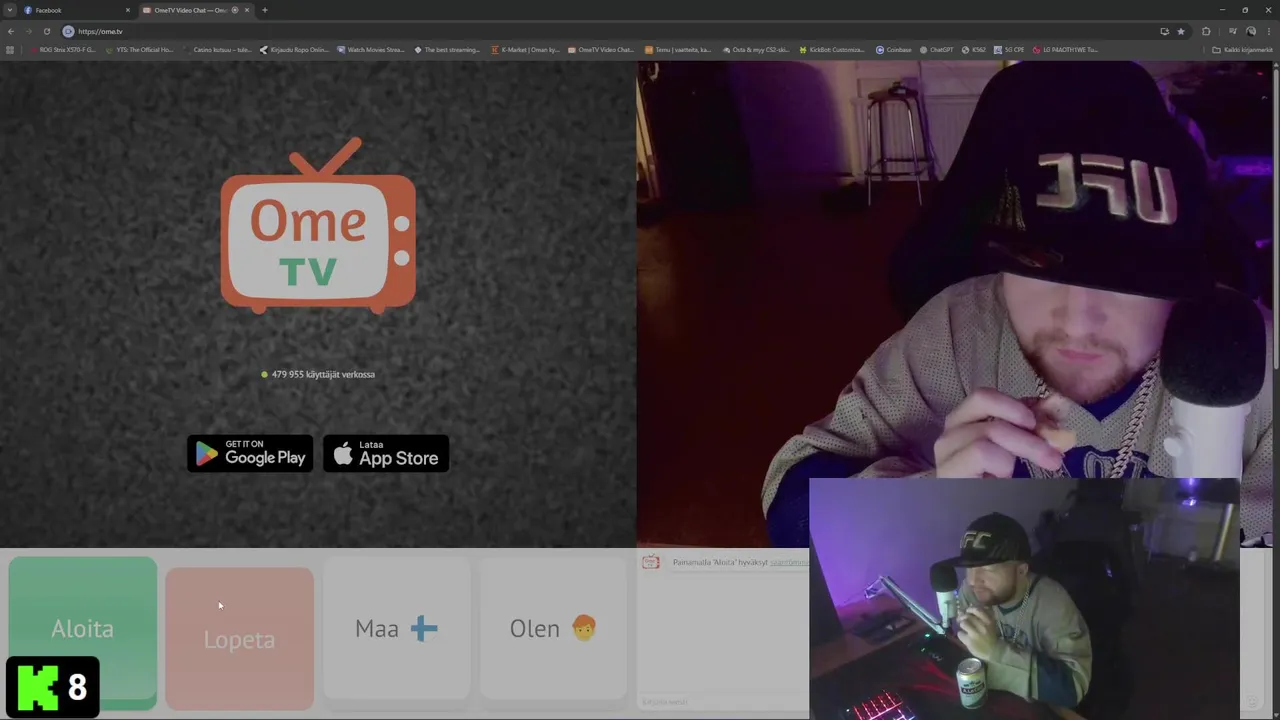Switch to the Facebook tab
The width and height of the screenshot is (1280, 720).
(77, 10)
